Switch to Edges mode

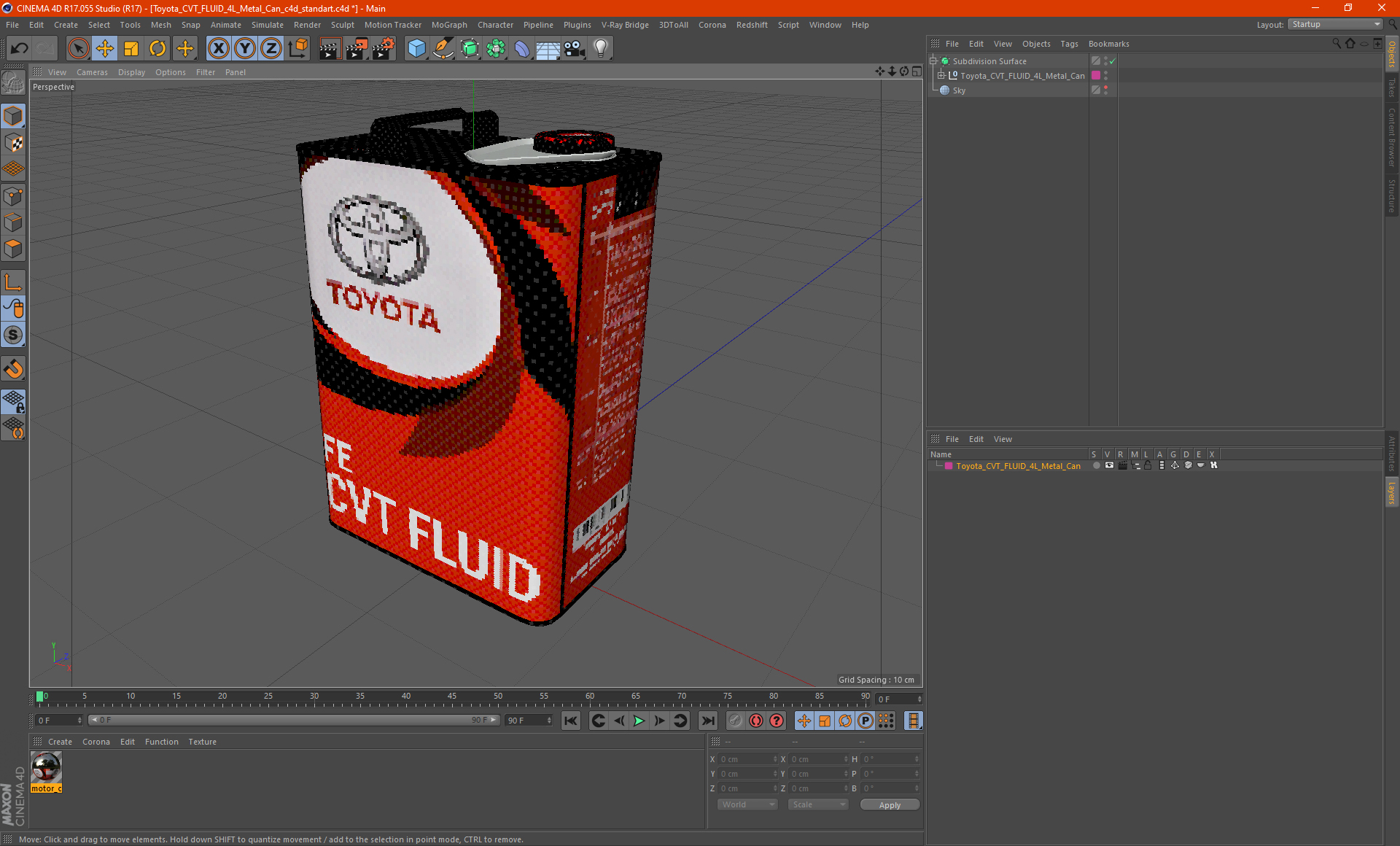pos(13,222)
